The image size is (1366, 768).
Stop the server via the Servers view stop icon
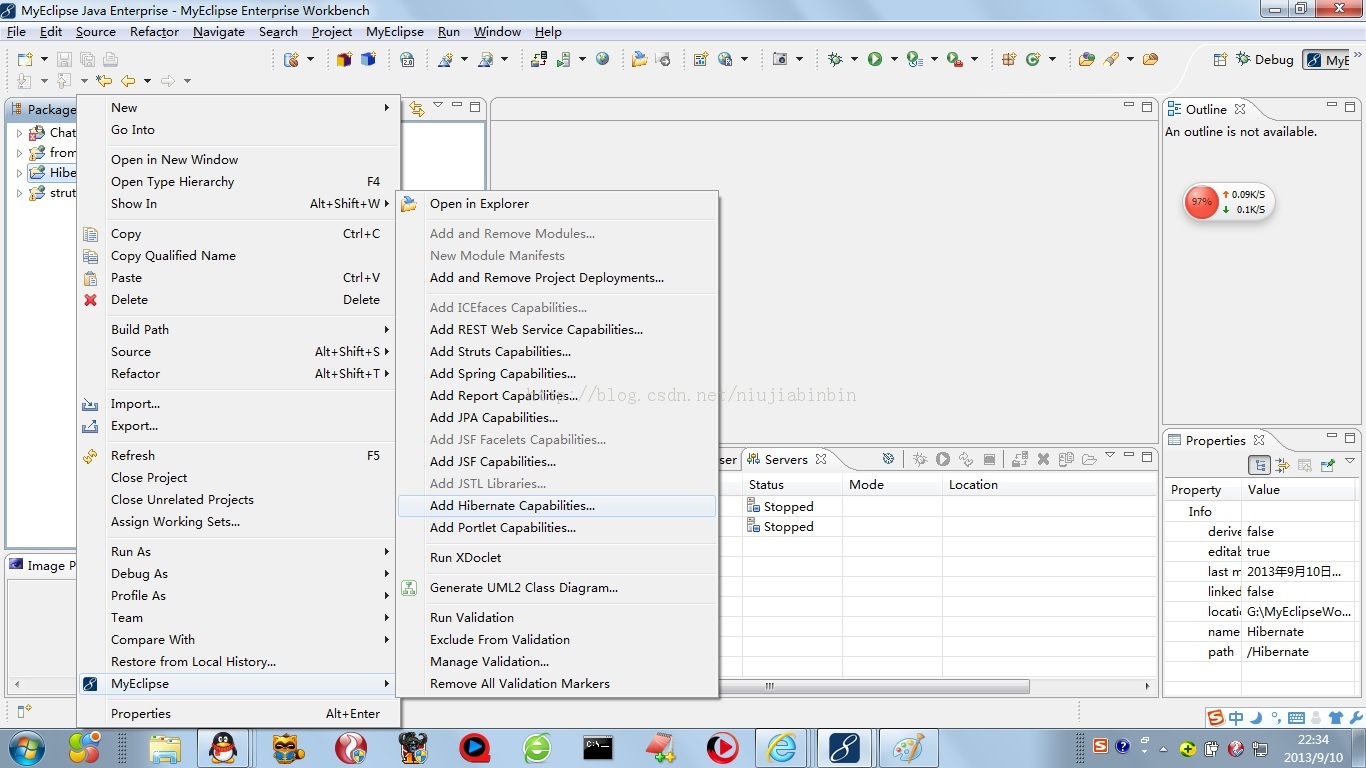990,459
